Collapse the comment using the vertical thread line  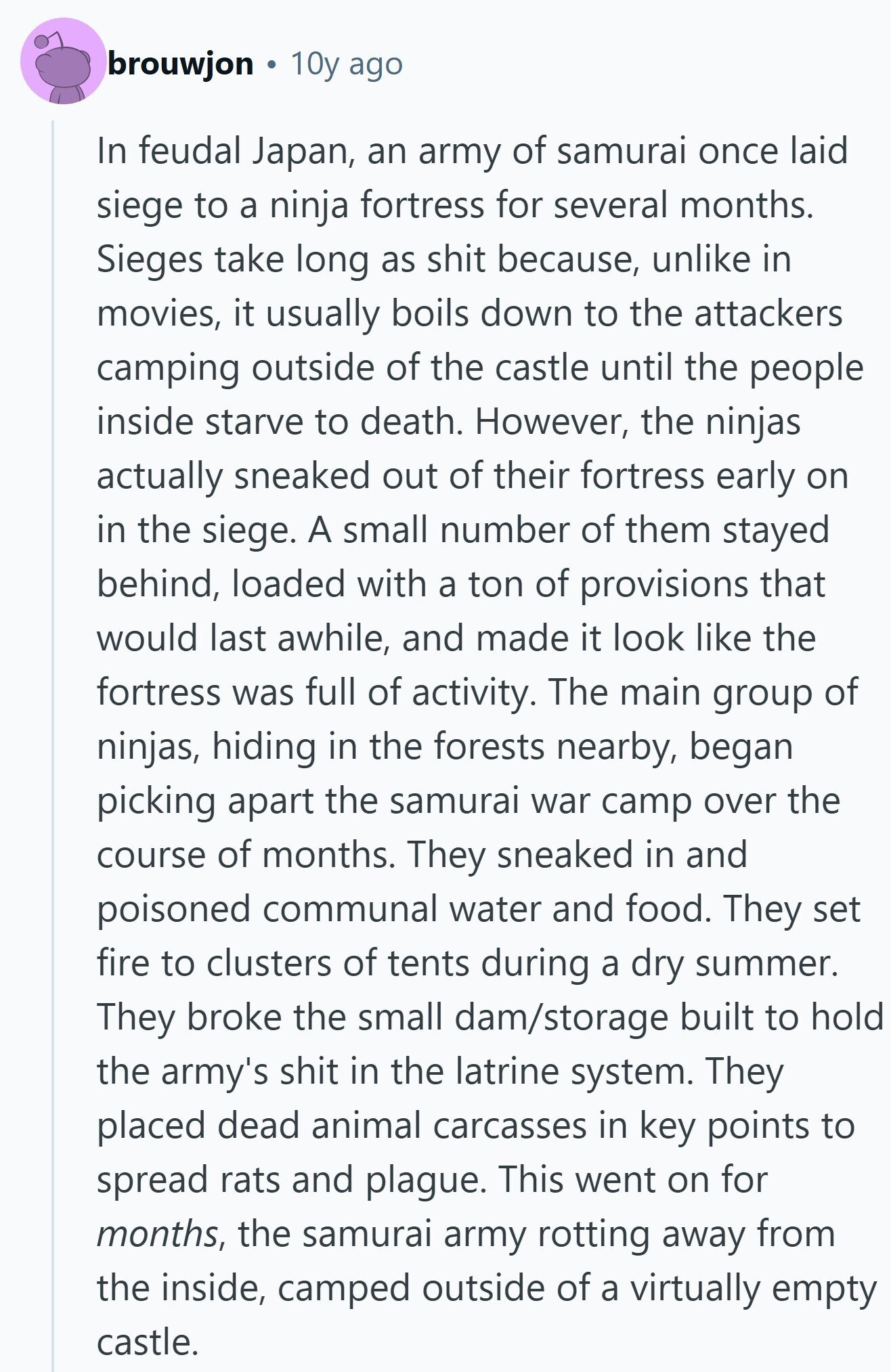(x=53, y=745)
